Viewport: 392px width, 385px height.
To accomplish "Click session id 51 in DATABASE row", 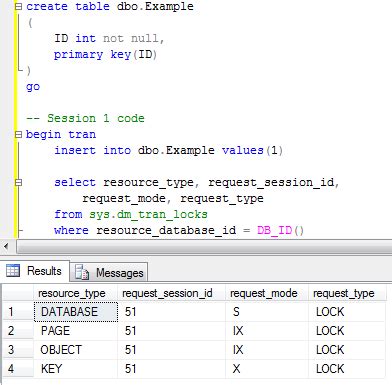I will point(172,312).
